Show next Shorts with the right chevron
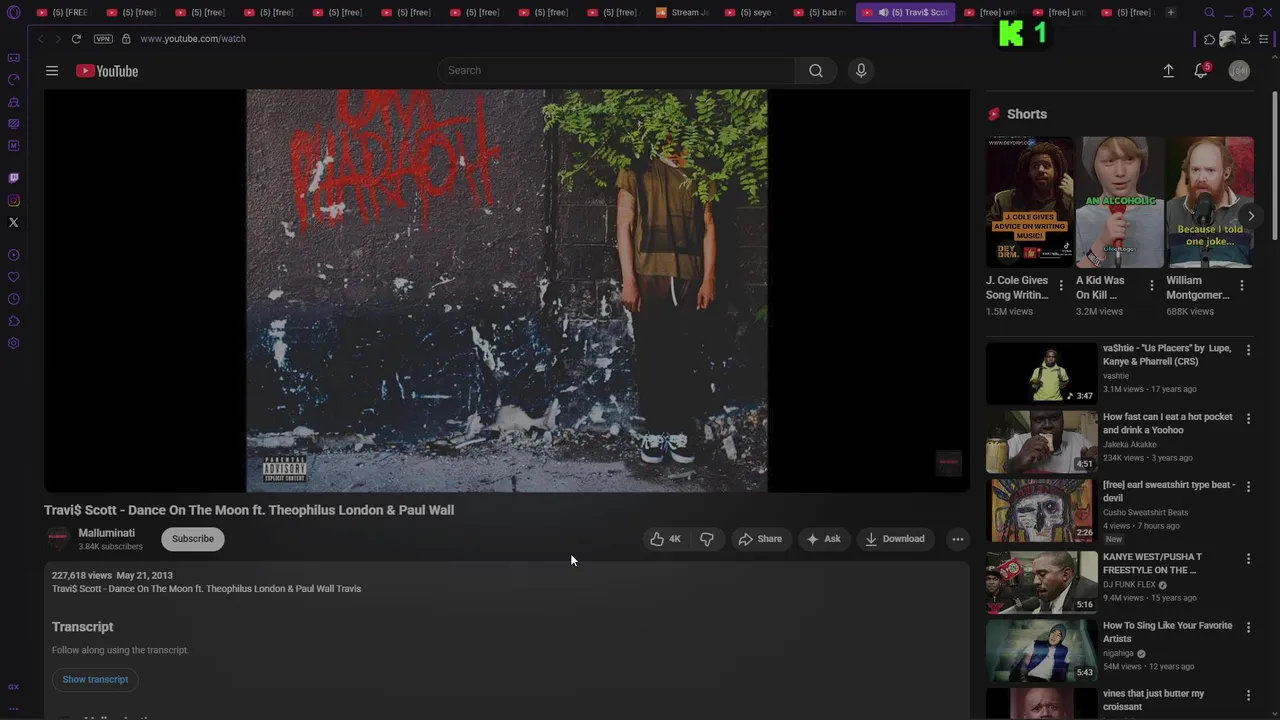Screen dimensions: 1280x720 (x=1250, y=216)
